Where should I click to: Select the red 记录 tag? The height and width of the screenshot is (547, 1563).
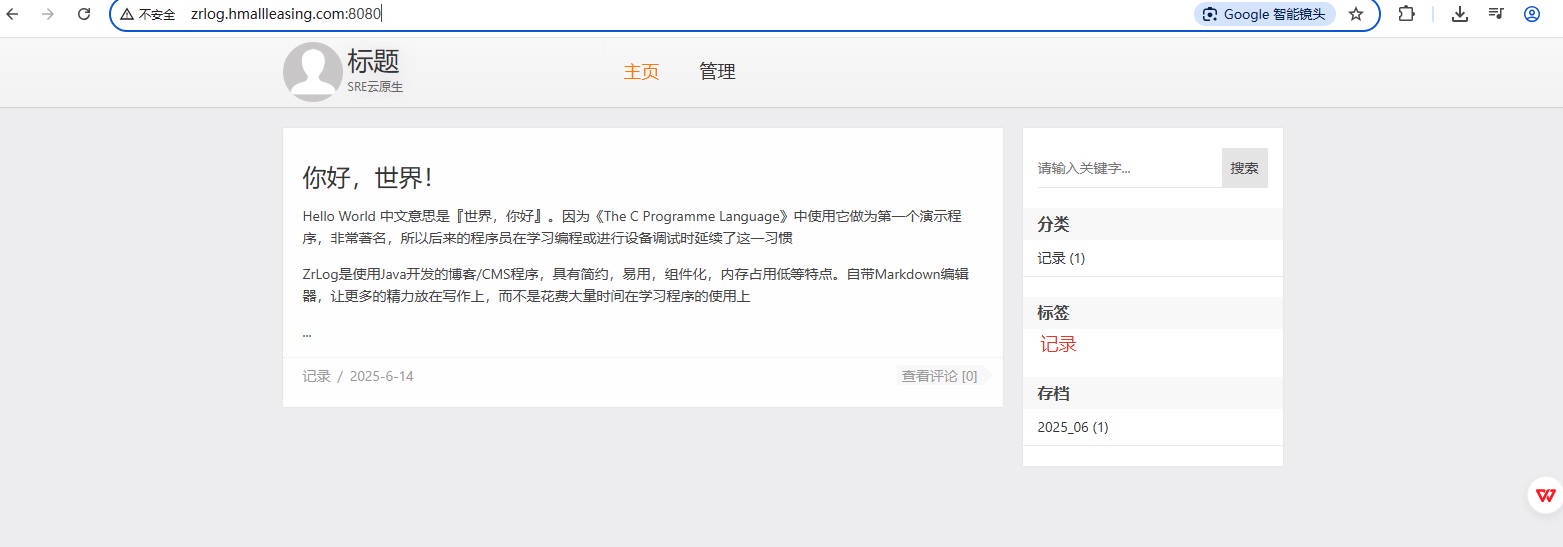point(1058,345)
